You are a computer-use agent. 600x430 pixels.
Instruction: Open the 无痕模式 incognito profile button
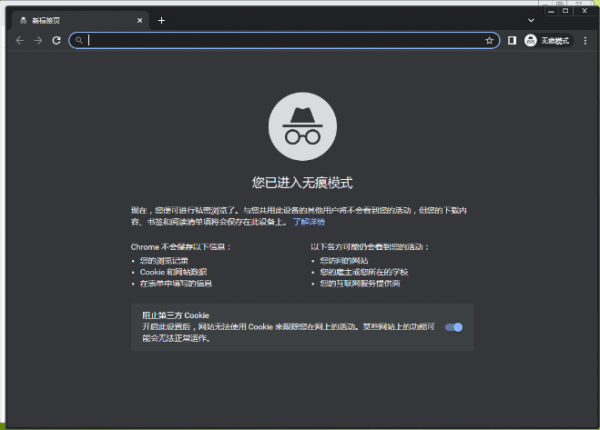click(x=547, y=41)
